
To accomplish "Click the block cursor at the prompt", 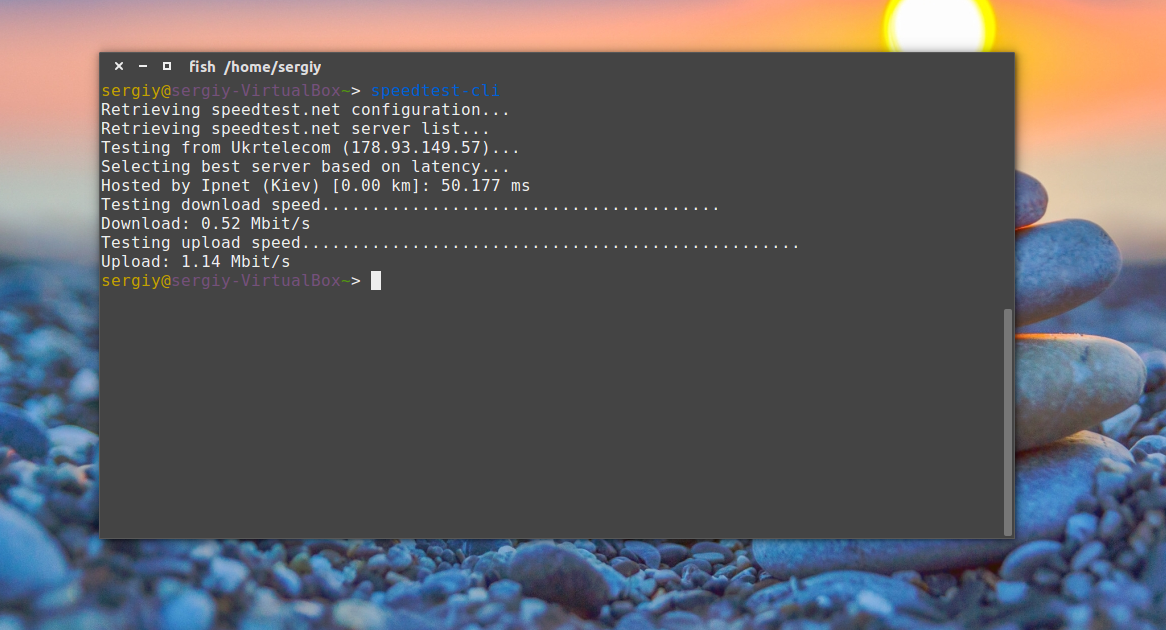I will pyautogui.click(x=376, y=281).
